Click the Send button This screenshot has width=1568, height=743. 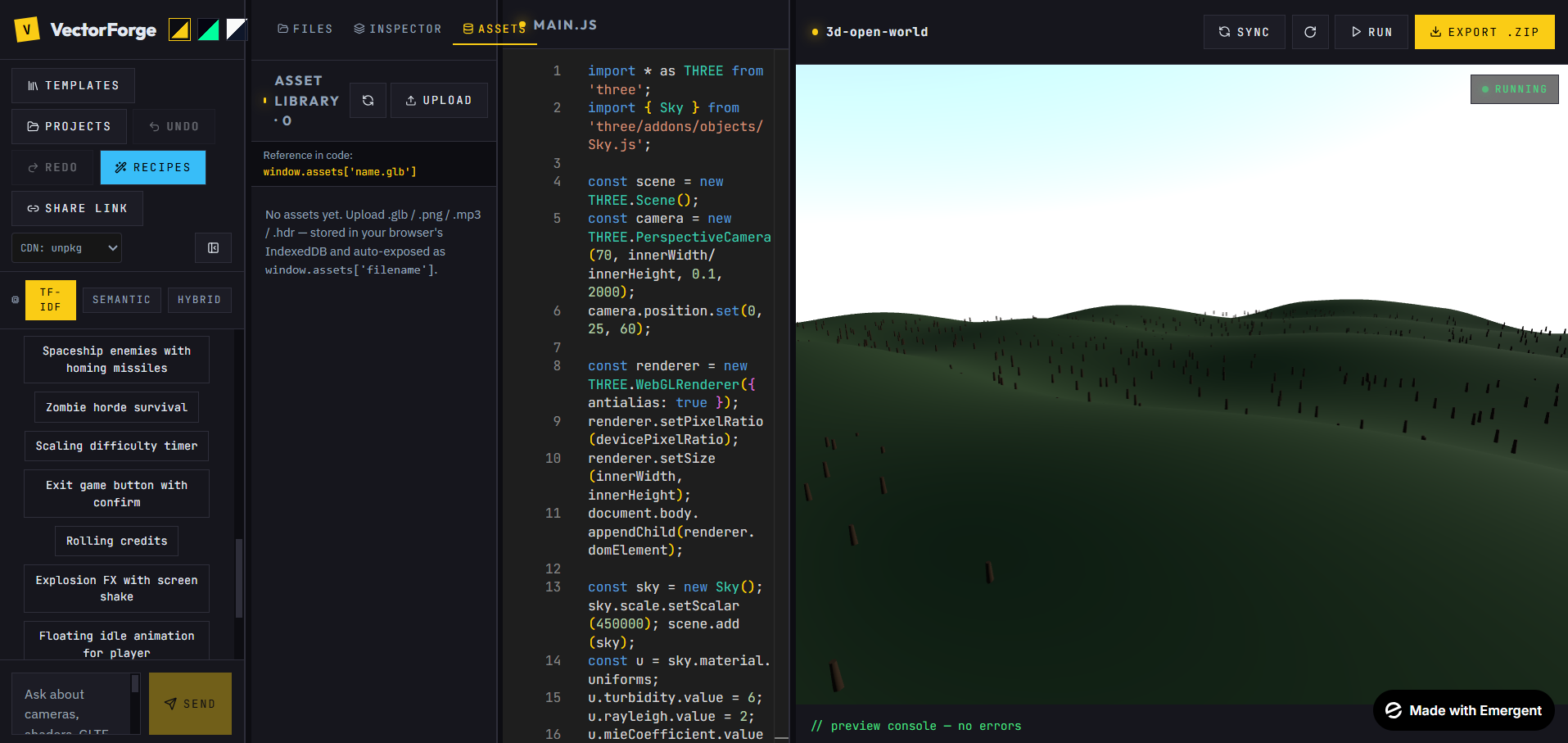(x=190, y=704)
